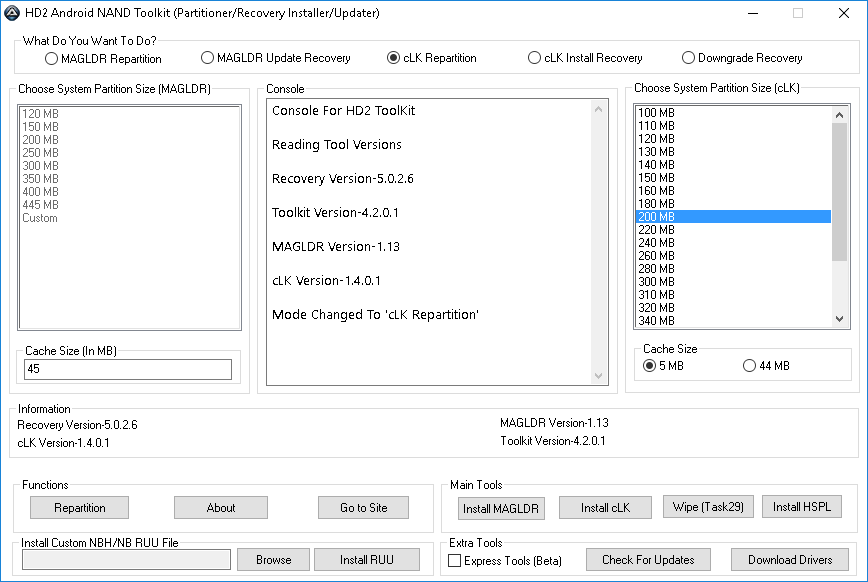868x582 pixels.
Task: Click the cLK partition list scrollbar thumb
Action: (839, 192)
